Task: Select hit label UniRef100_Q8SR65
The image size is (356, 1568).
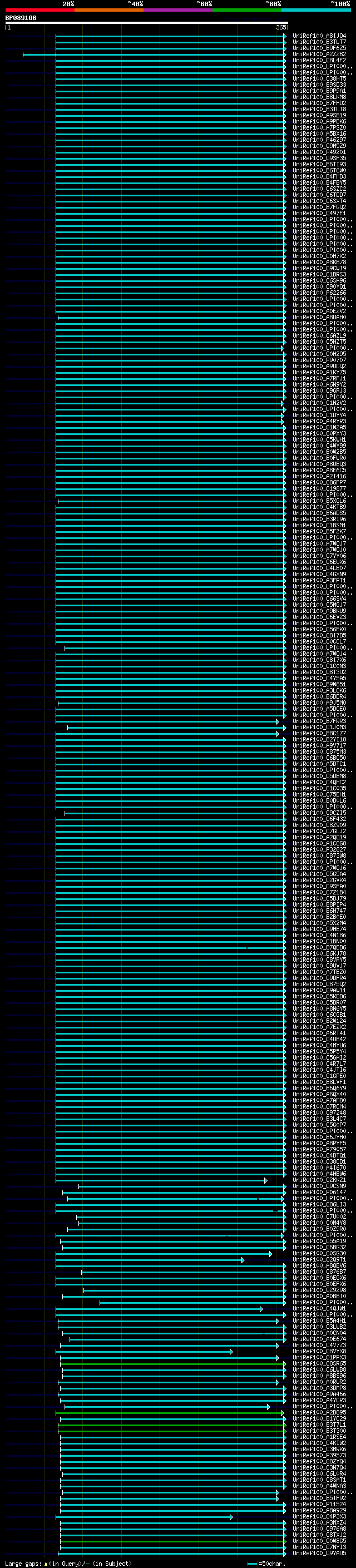Action: coord(319,1363)
